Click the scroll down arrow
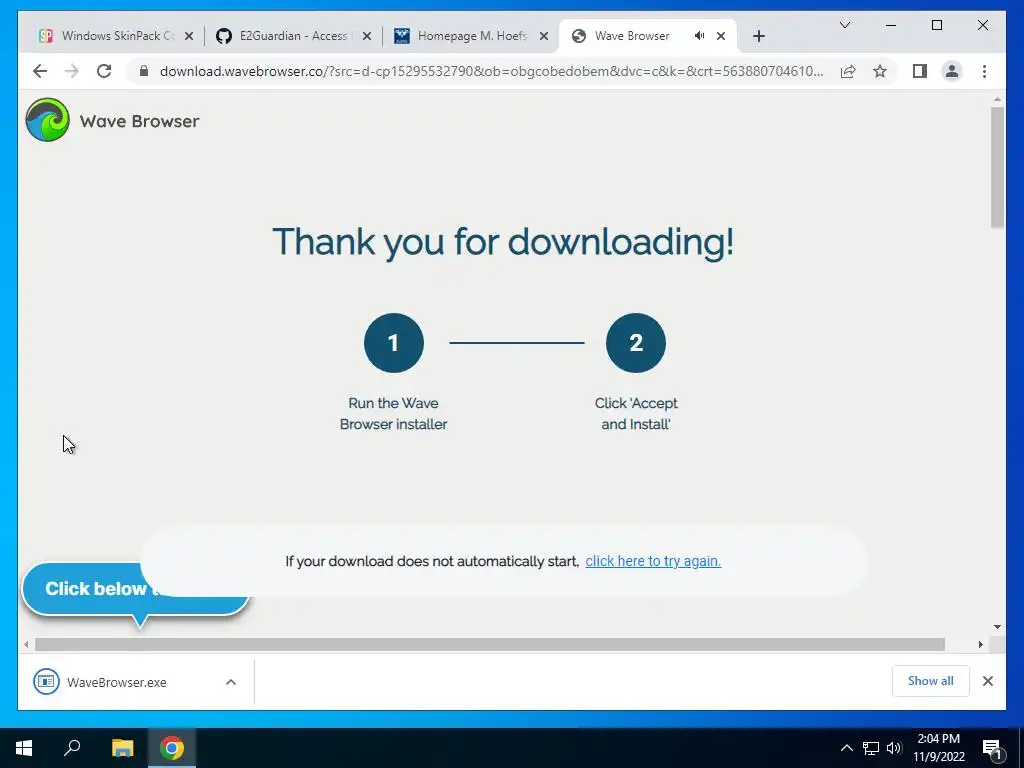The width and height of the screenshot is (1024, 768). (997, 627)
